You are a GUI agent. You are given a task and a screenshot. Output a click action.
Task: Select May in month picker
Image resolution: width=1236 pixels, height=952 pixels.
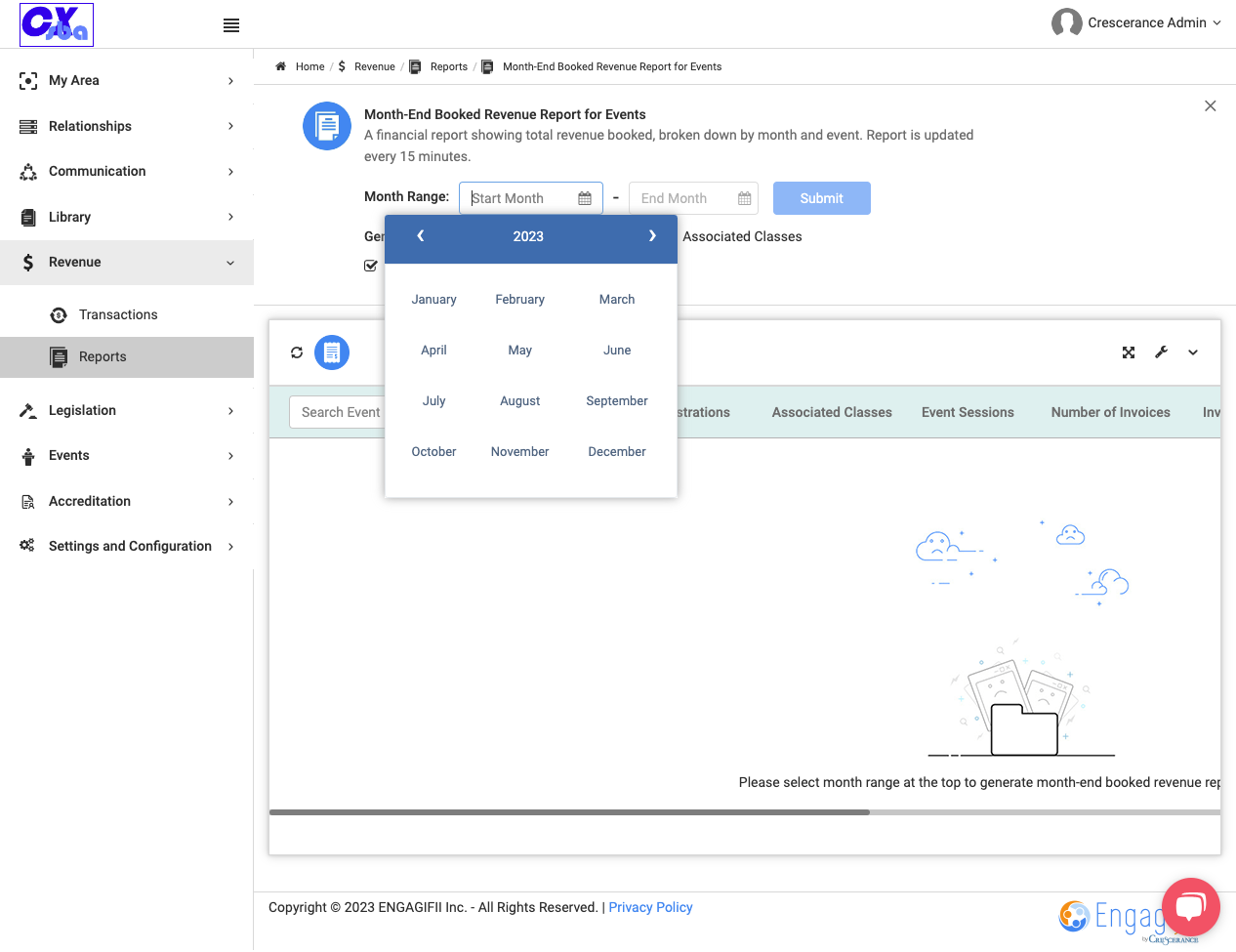click(519, 351)
